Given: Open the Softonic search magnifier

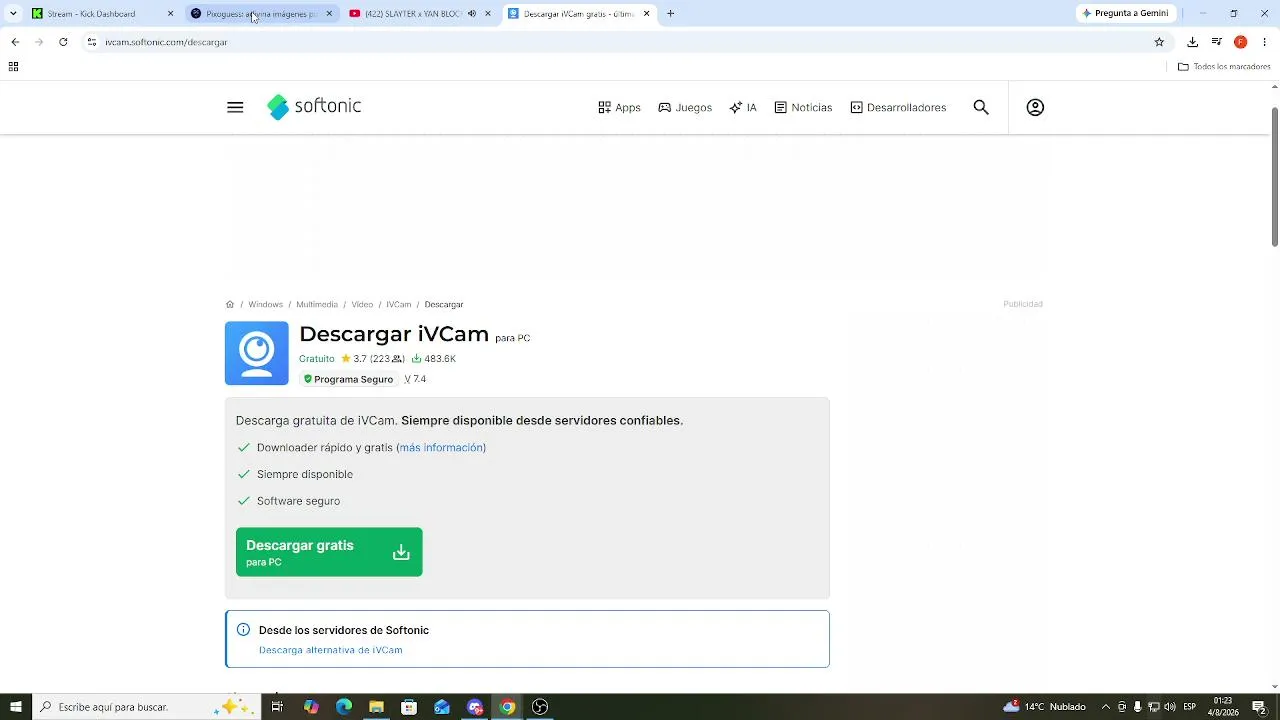Looking at the screenshot, I should coord(981,107).
